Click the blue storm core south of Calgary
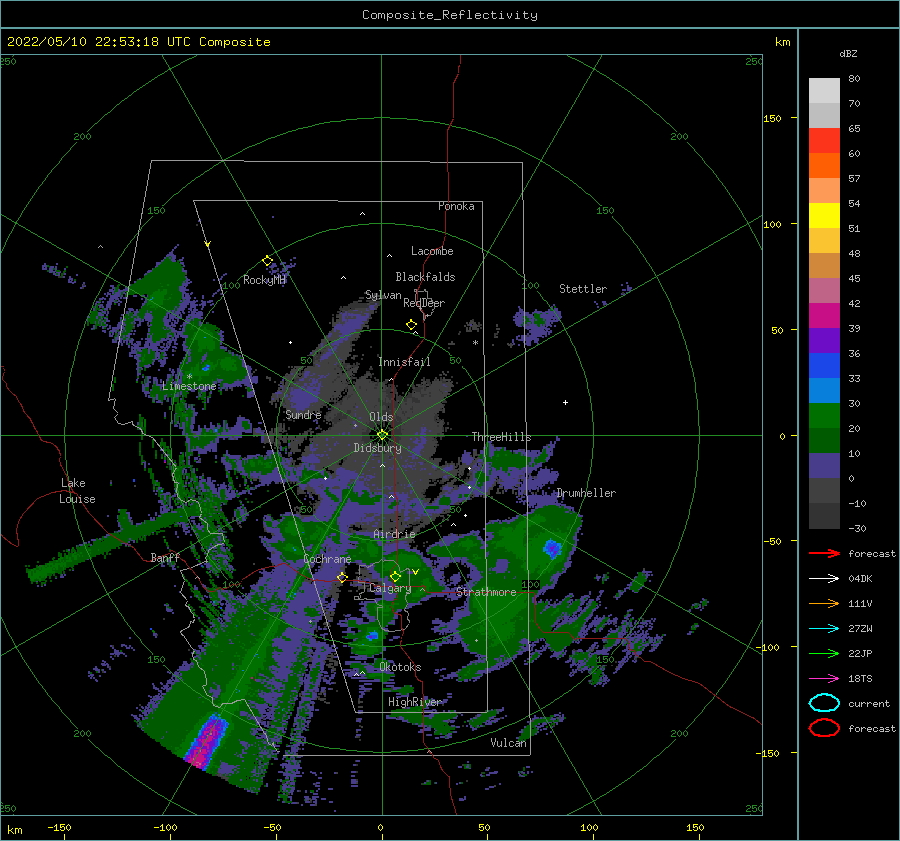 [x=373, y=635]
